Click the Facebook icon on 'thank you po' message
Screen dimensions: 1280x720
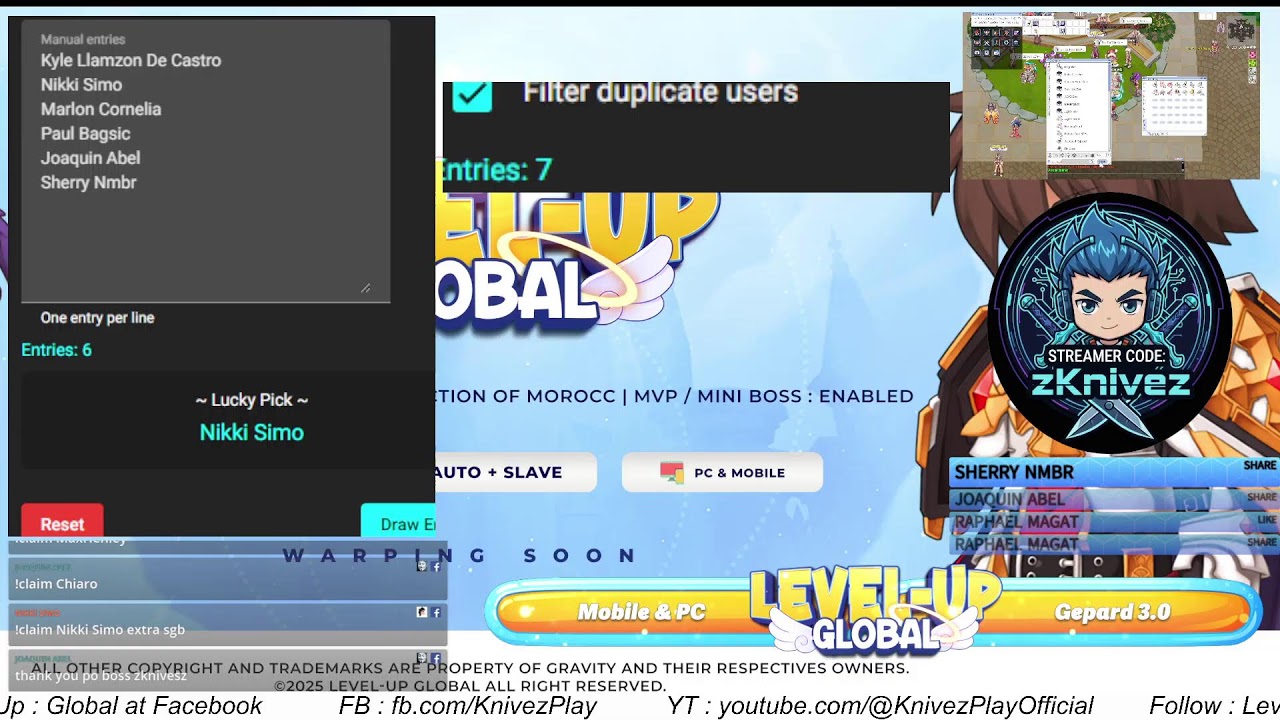tap(436, 658)
